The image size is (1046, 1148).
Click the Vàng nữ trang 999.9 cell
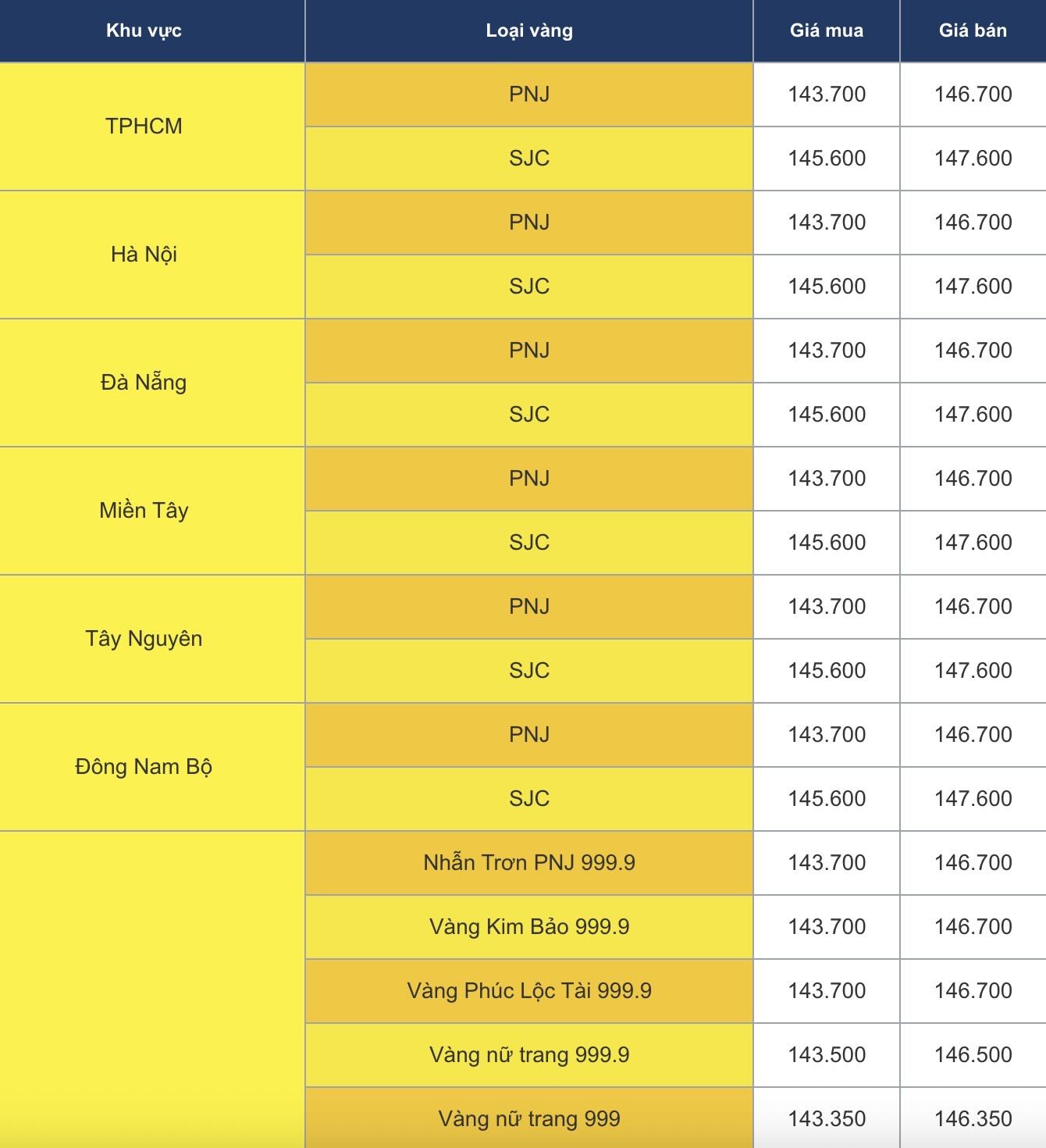tap(528, 1054)
